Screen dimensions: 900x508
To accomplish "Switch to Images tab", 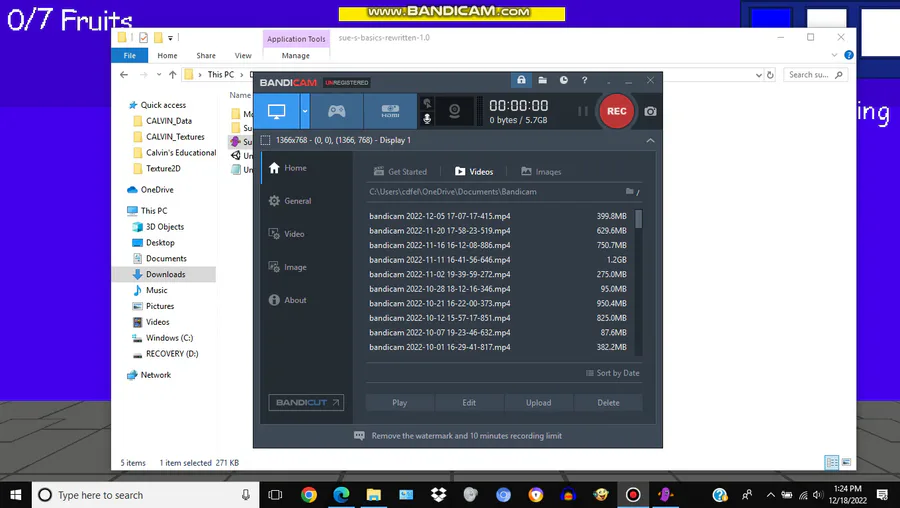I will 541,172.
